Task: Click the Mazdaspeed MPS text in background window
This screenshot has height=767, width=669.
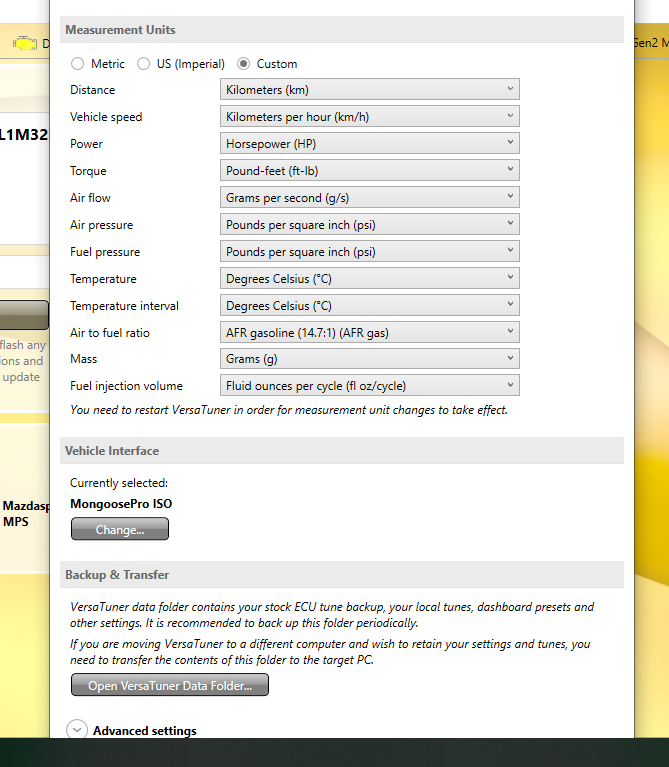Action: 25,514
